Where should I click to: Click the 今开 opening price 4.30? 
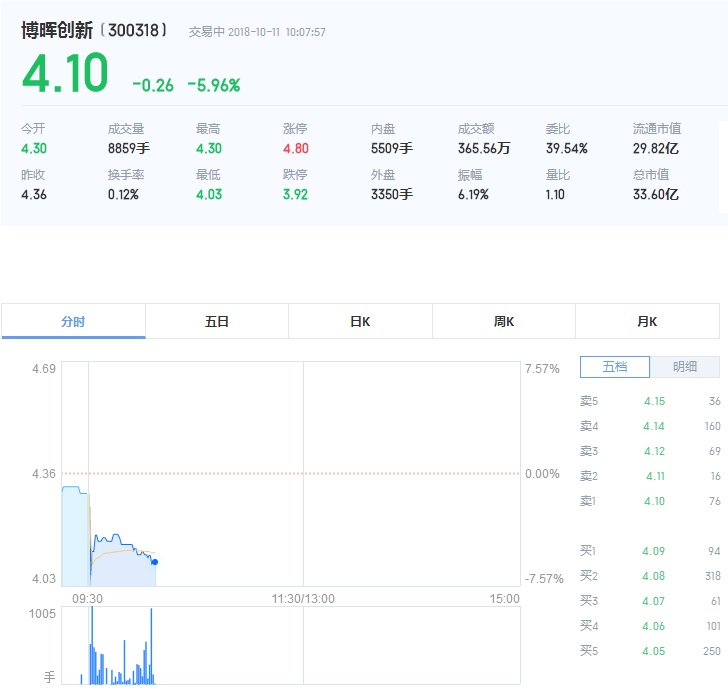(x=34, y=149)
